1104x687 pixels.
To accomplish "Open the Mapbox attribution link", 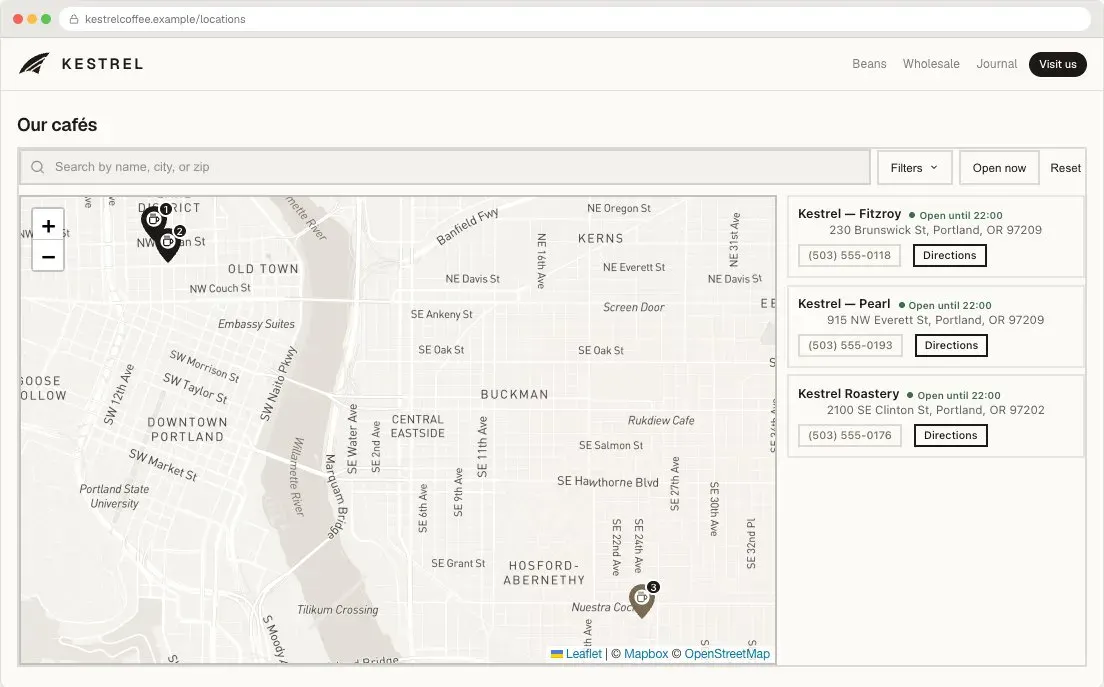I will point(646,654).
